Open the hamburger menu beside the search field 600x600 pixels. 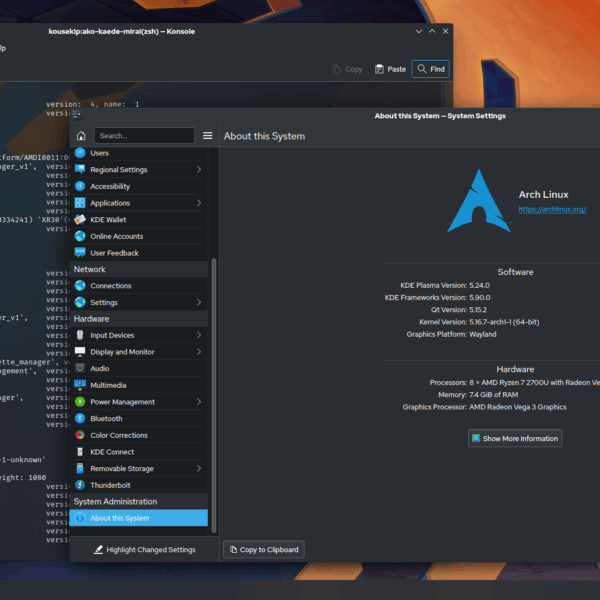pyautogui.click(x=207, y=136)
